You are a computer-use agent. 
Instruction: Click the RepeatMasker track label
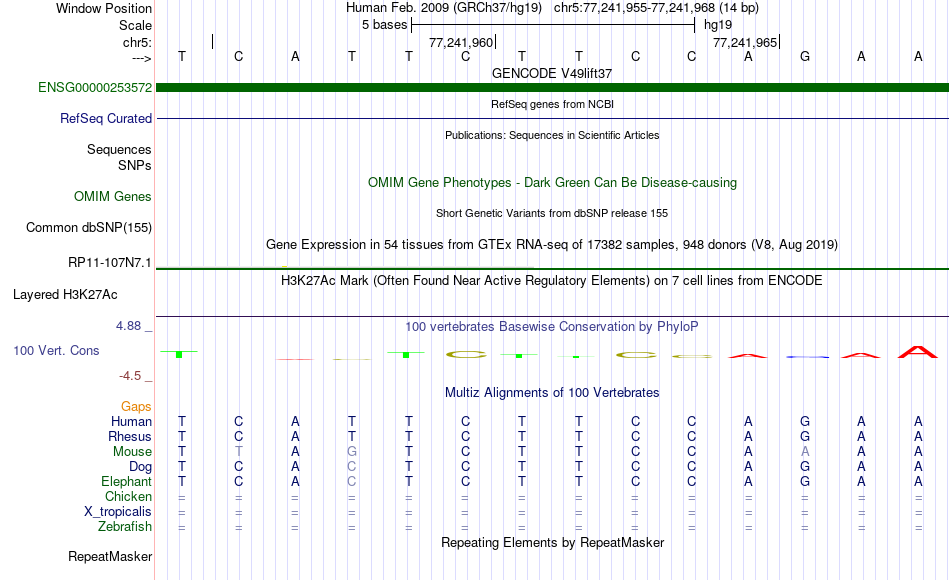(110, 556)
